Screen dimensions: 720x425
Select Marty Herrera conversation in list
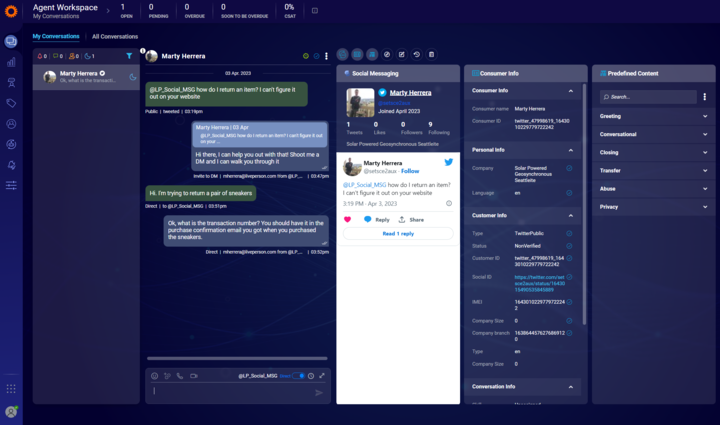coord(86,77)
